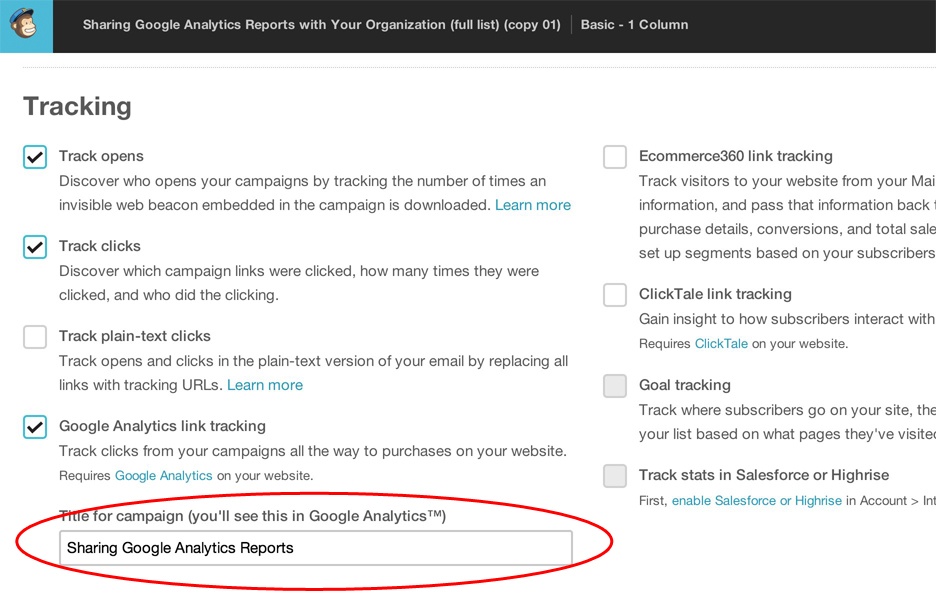Image resolution: width=936 pixels, height=598 pixels.
Task: Click ClickTale link tracking label
Action: coord(715,294)
